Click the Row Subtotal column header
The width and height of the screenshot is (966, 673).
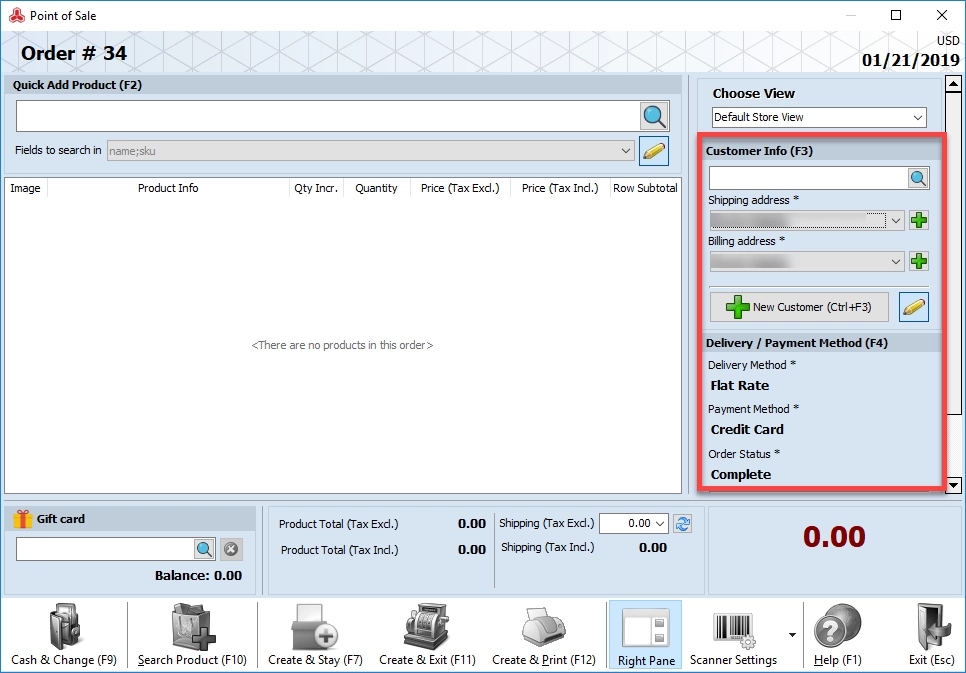coord(645,188)
